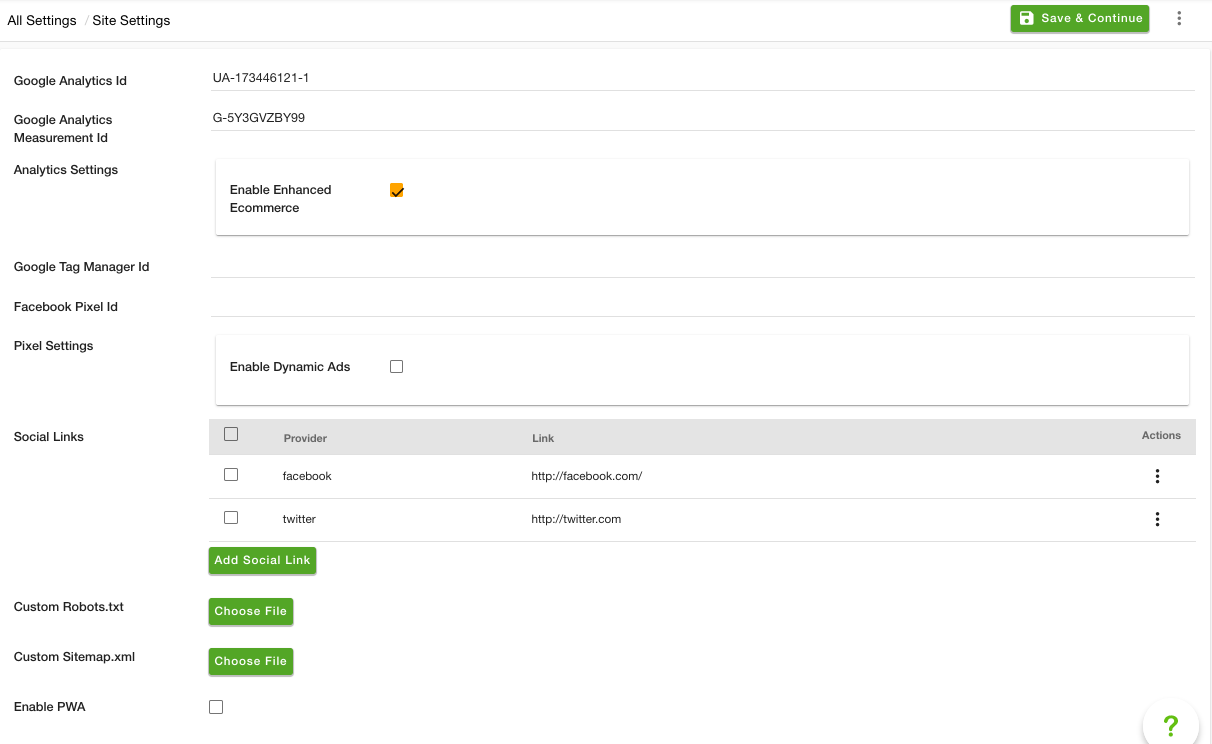This screenshot has height=744, width=1212.
Task: Click the Enable Dynamic Ads label
Action: click(290, 367)
